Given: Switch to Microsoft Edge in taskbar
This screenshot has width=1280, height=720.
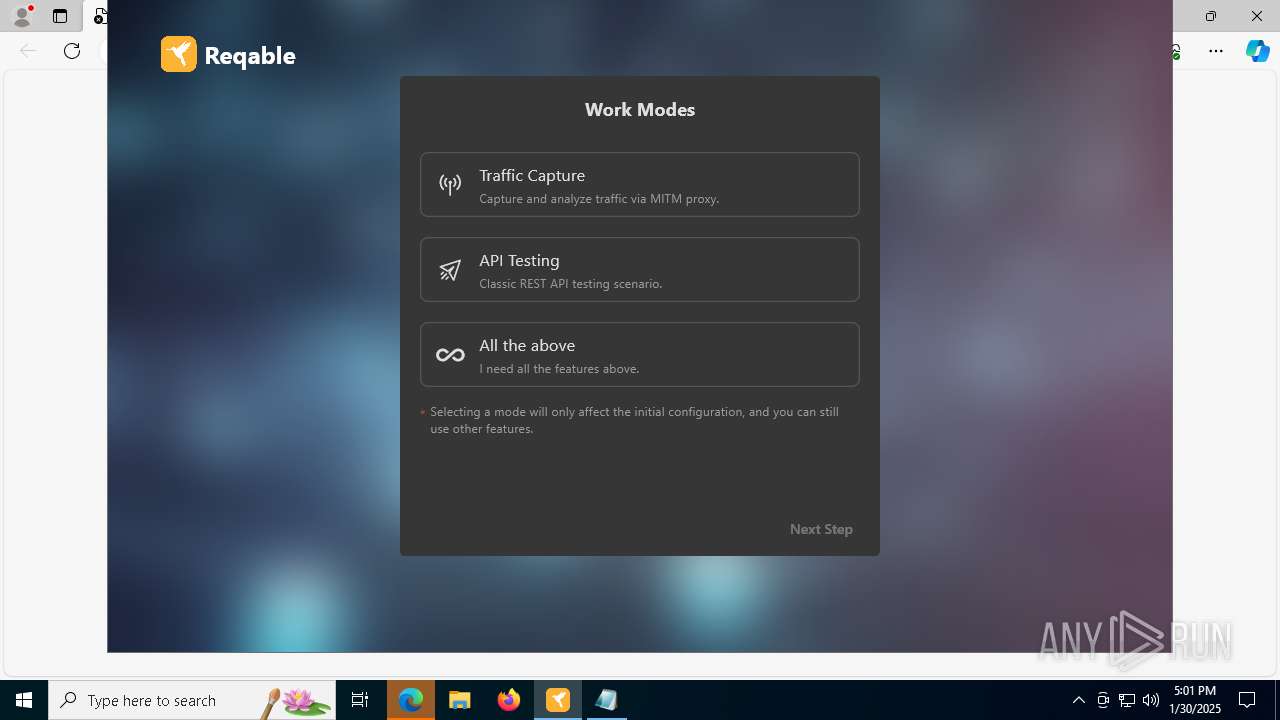Looking at the screenshot, I should 411,700.
